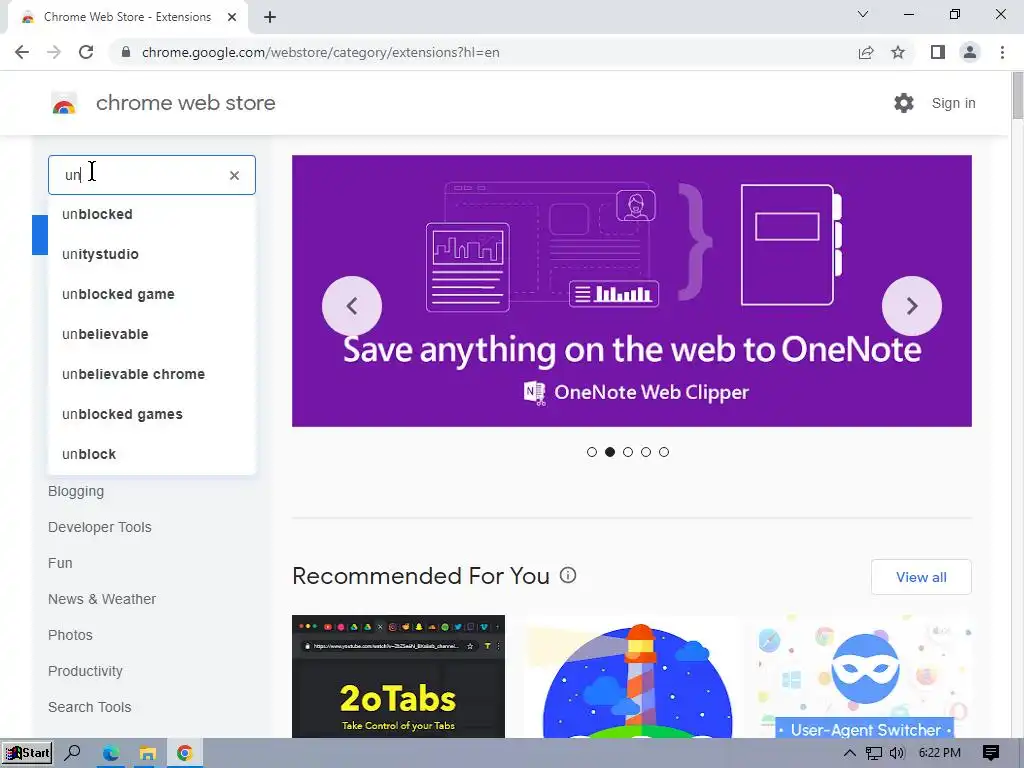This screenshot has width=1024, height=768.
Task: Click the Chrome Web Store logo
Action: [x=64, y=103]
